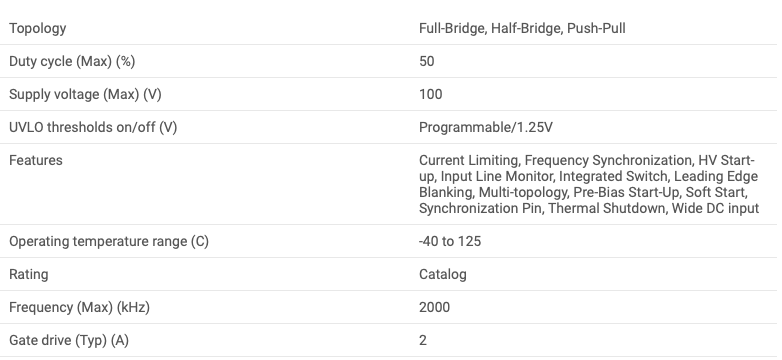
Task: Select the Catalog rating value
Action: [x=443, y=274]
